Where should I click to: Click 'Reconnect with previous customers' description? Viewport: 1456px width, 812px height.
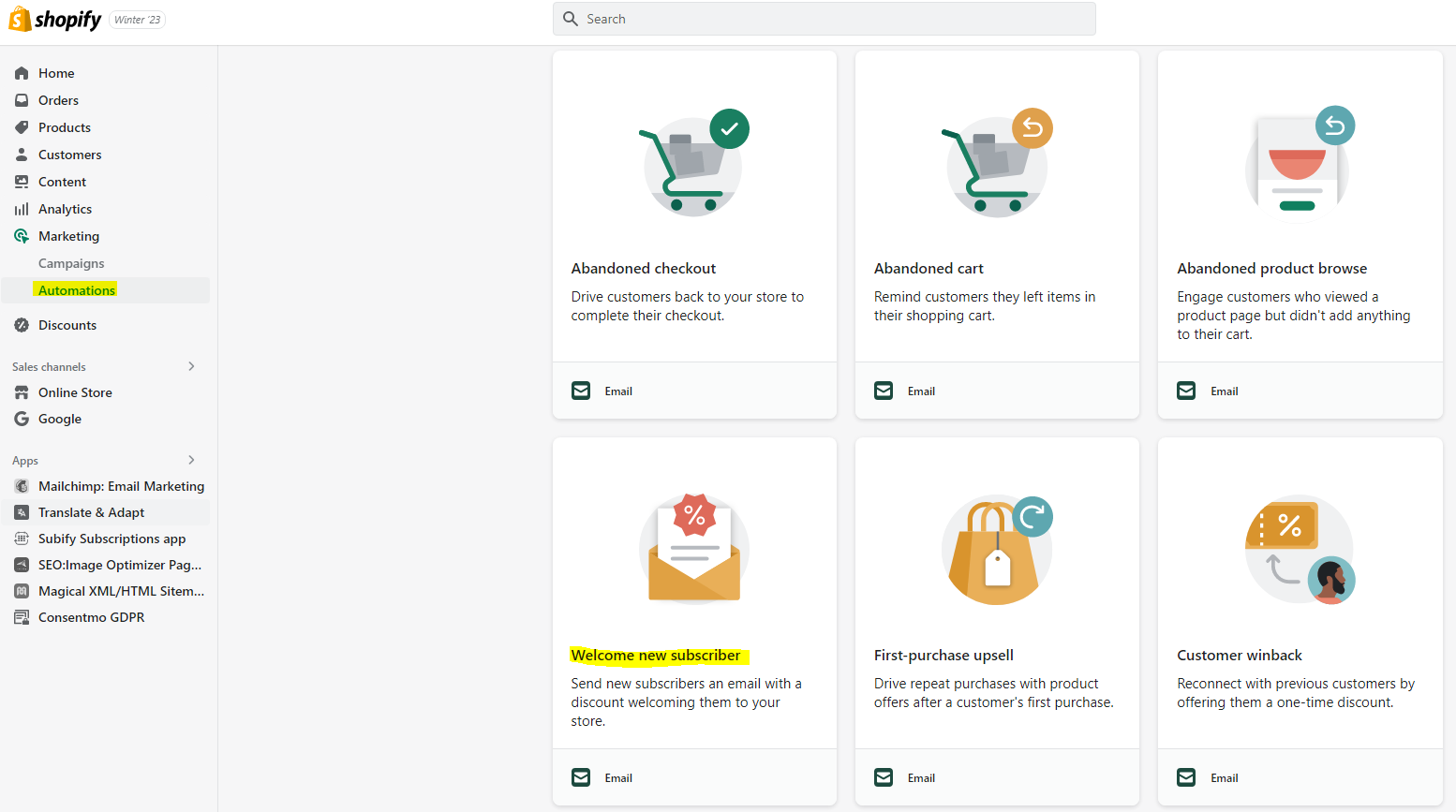tap(1296, 693)
